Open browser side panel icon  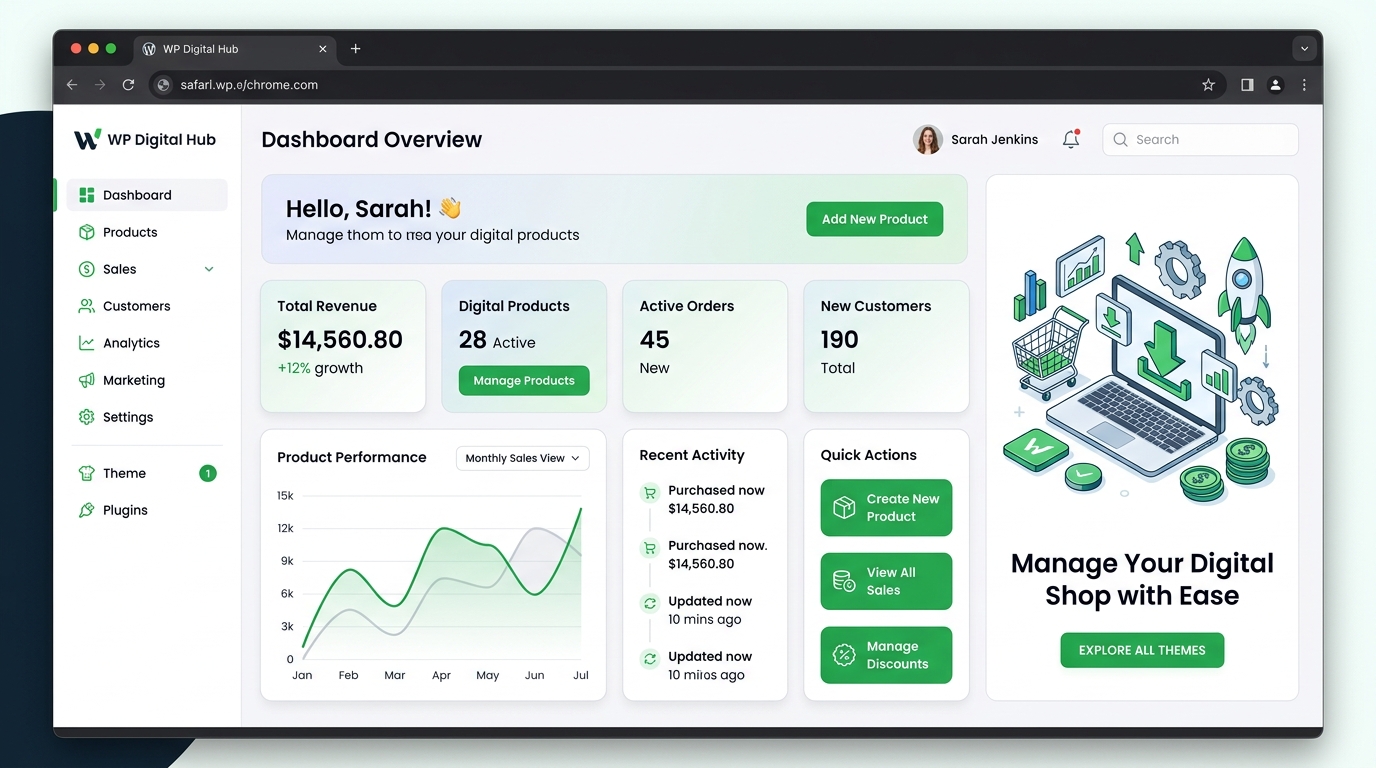[1247, 85]
